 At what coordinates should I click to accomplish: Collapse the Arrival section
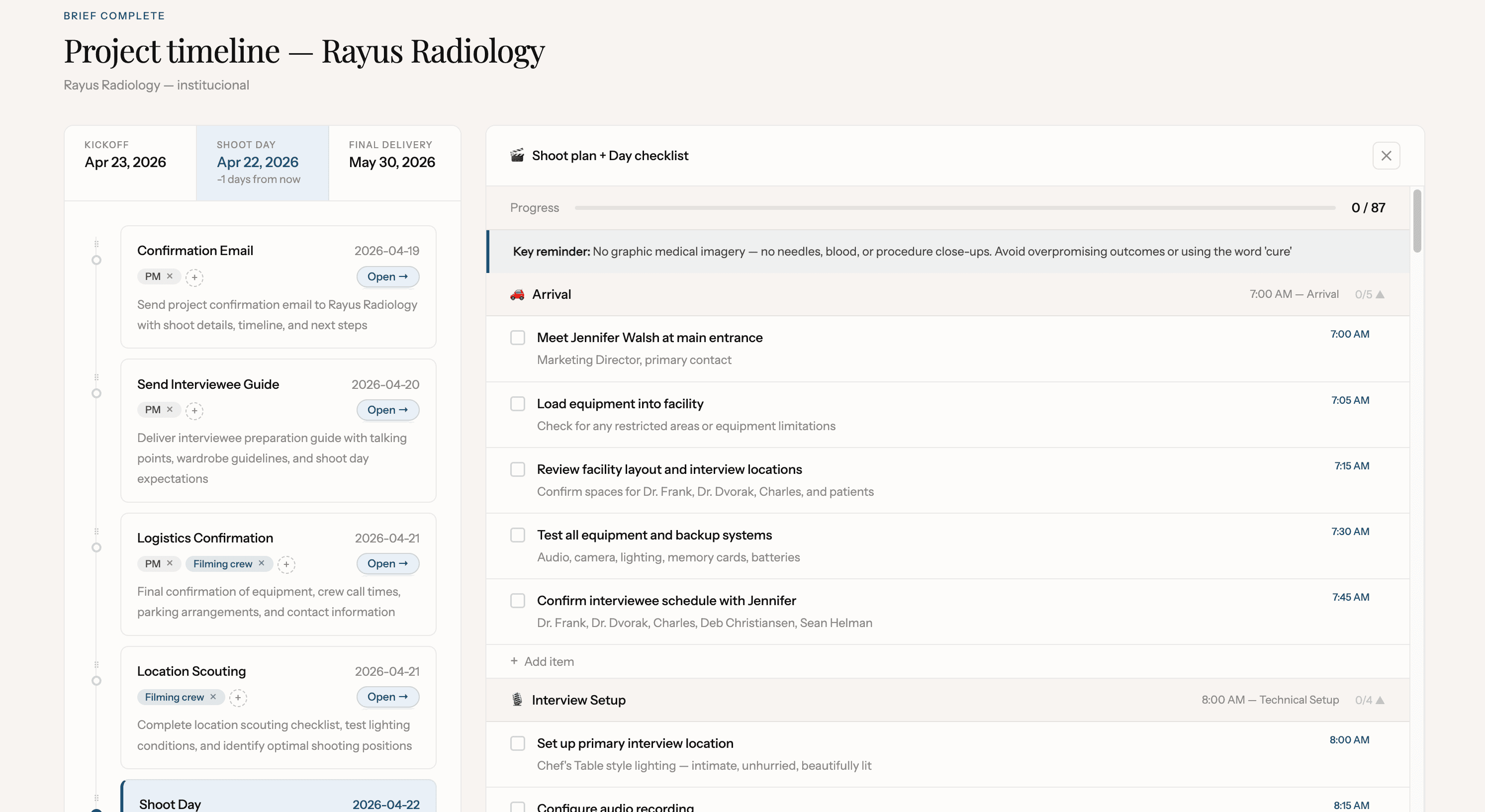click(x=1380, y=294)
